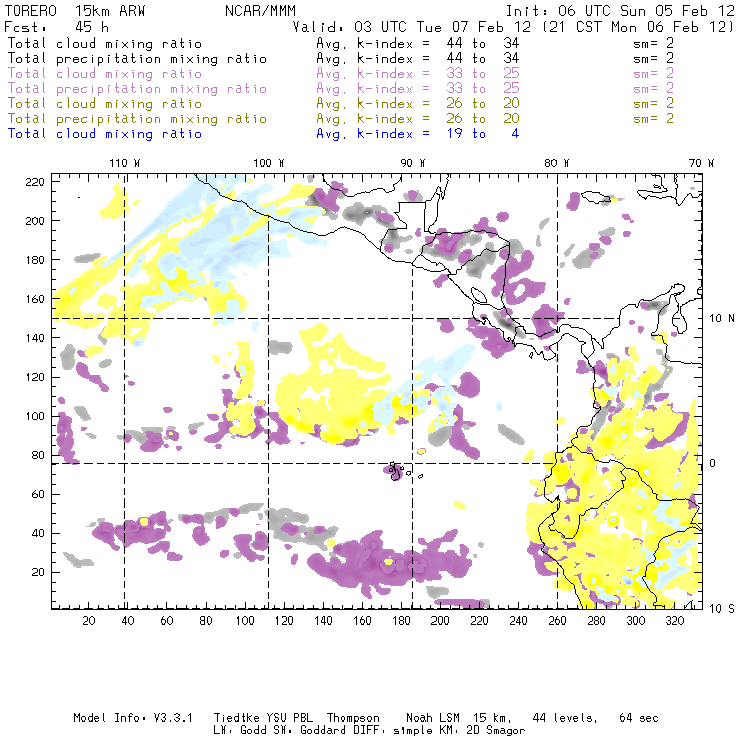
Task: Select the "10 S" latitude label
Action: (722, 609)
